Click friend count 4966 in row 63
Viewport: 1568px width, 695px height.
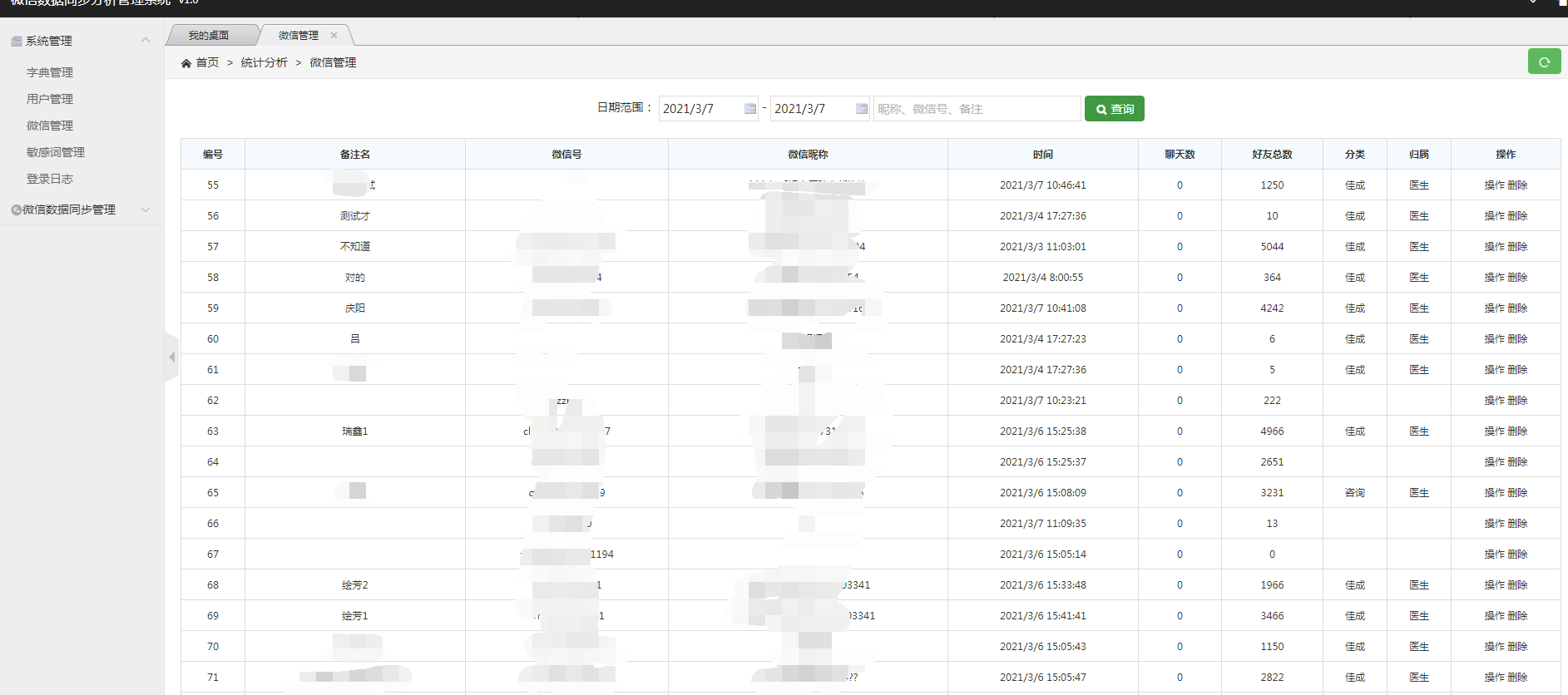point(1272,431)
